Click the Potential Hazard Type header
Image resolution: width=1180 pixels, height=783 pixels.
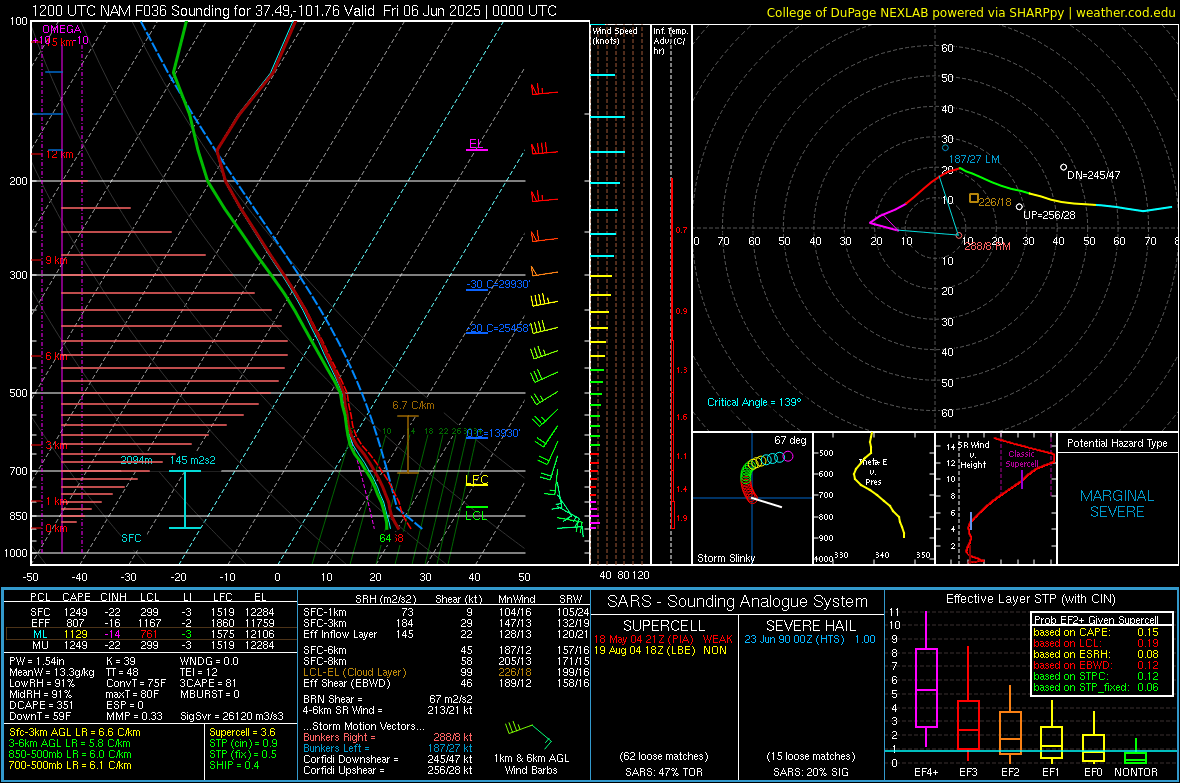(1117, 443)
